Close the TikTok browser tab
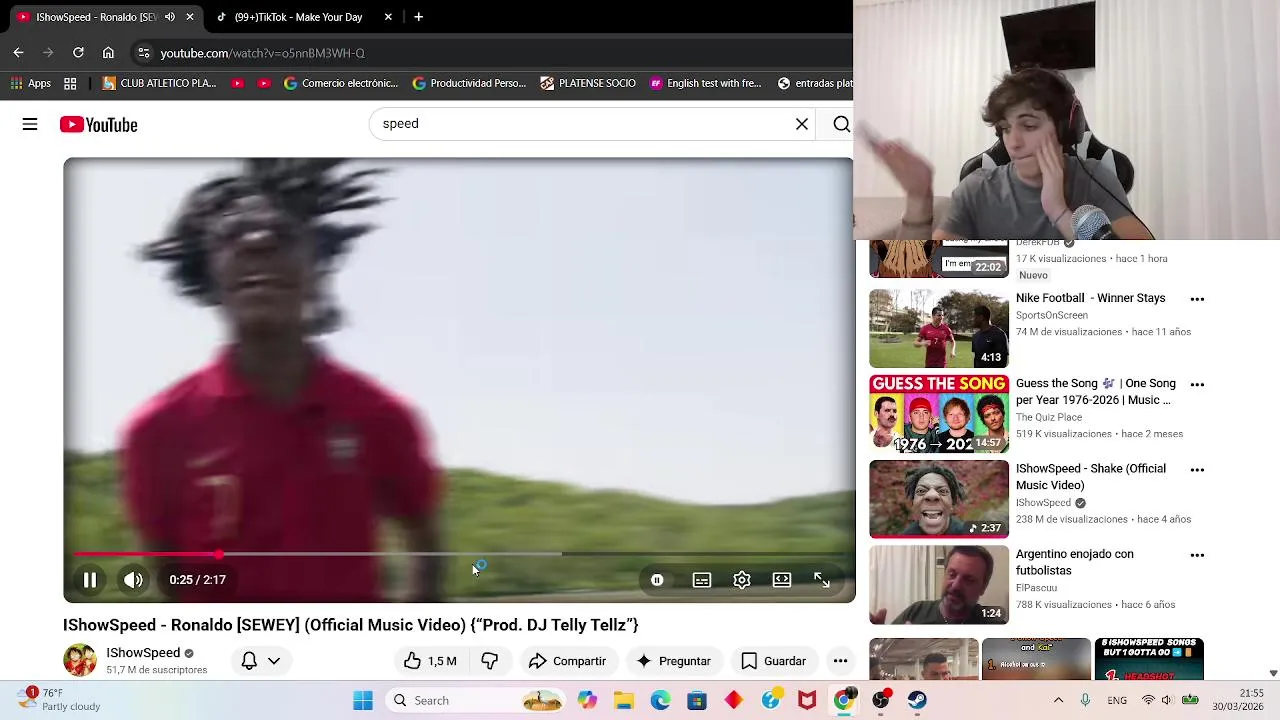This screenshot has width=1280, height=720. tap(388, 17)
